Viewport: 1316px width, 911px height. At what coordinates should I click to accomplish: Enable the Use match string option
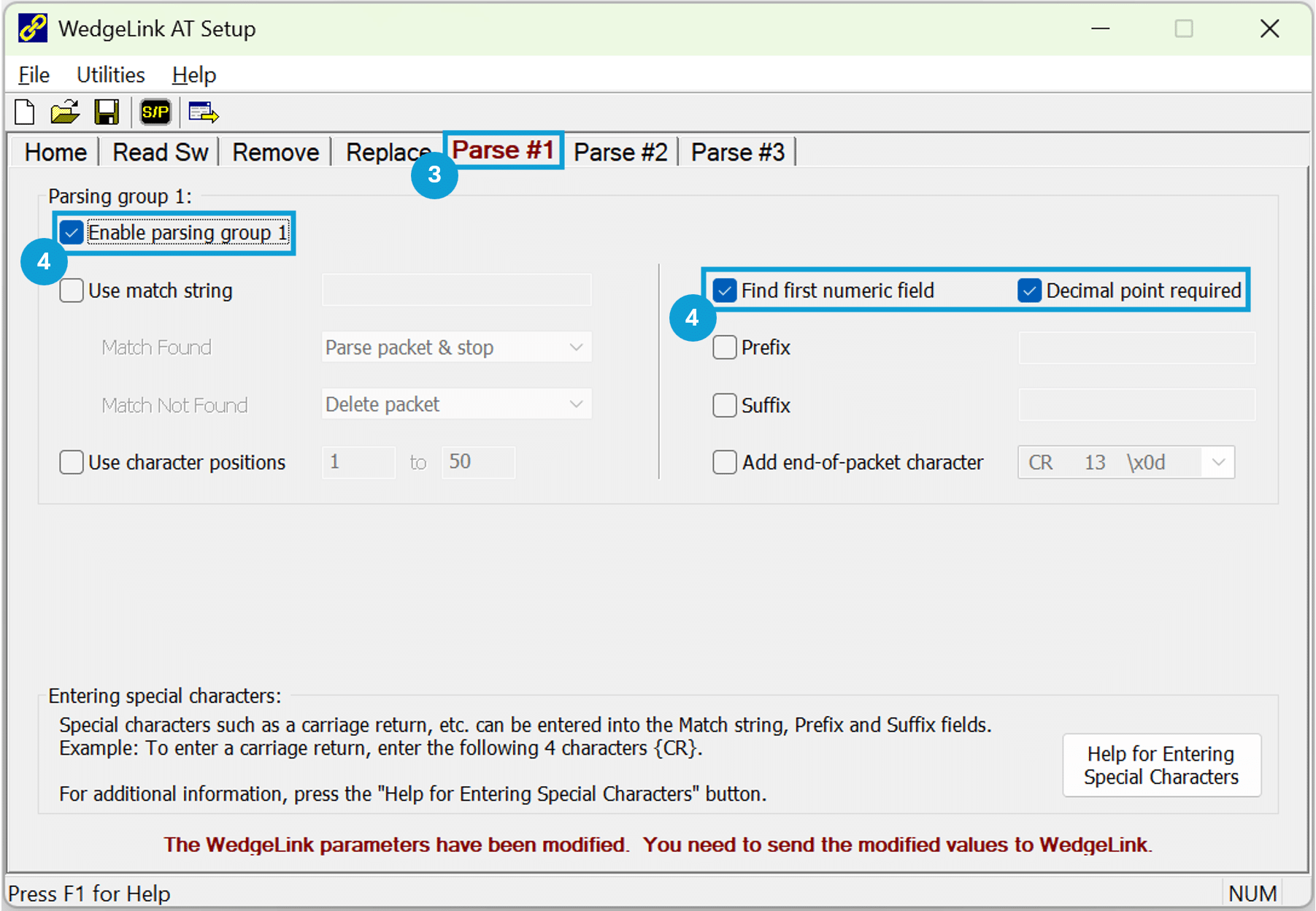click(71, 290)
